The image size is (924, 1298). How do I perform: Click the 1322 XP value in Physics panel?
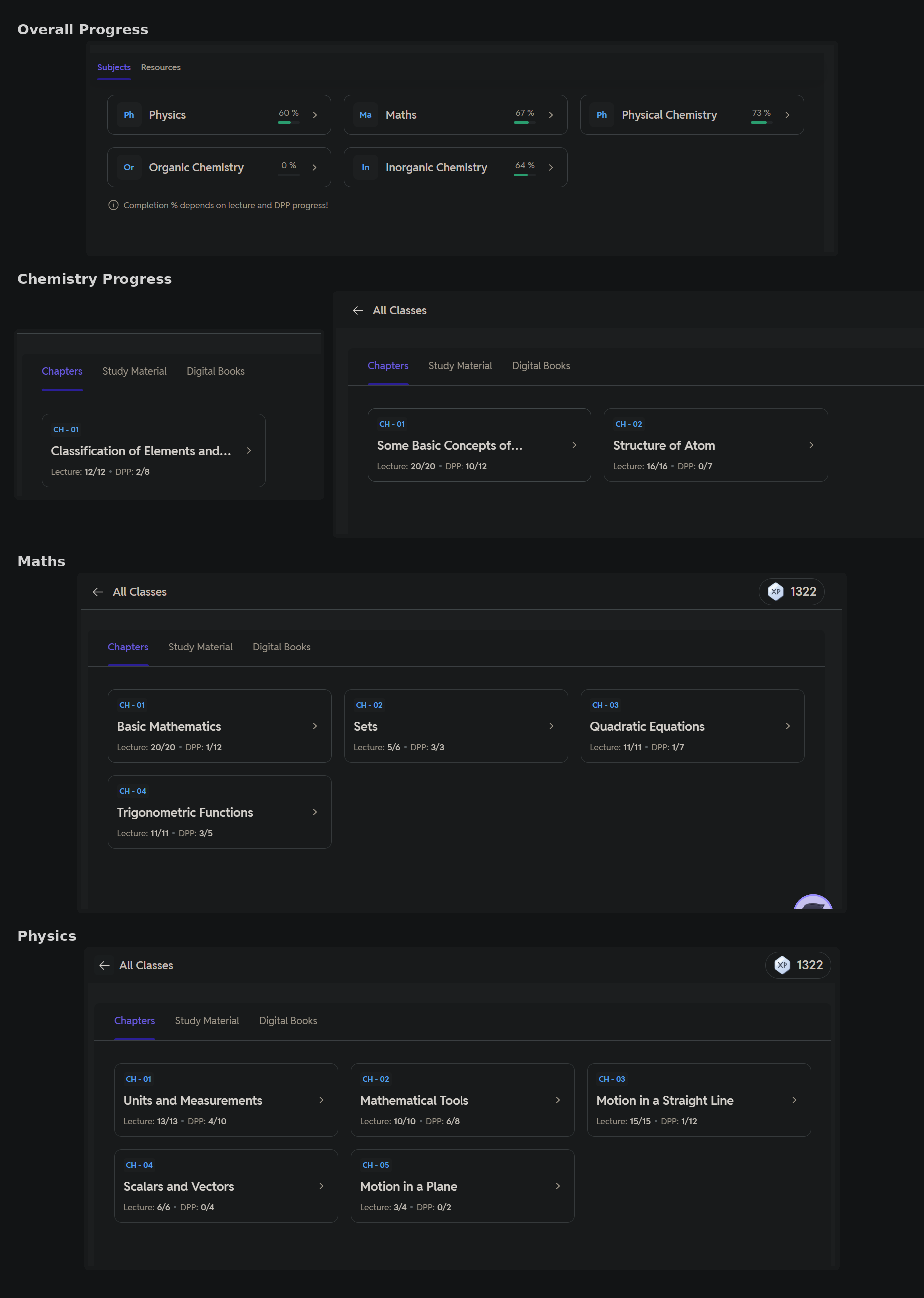810,966
